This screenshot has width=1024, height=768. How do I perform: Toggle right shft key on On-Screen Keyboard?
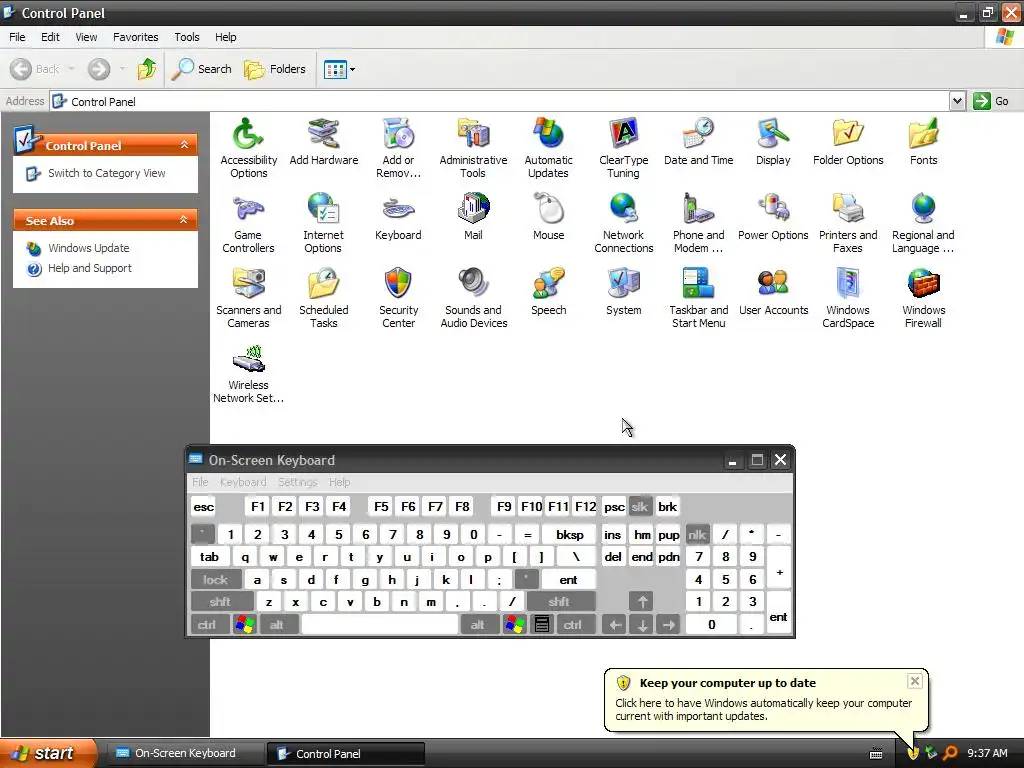[x=561, y=601]
